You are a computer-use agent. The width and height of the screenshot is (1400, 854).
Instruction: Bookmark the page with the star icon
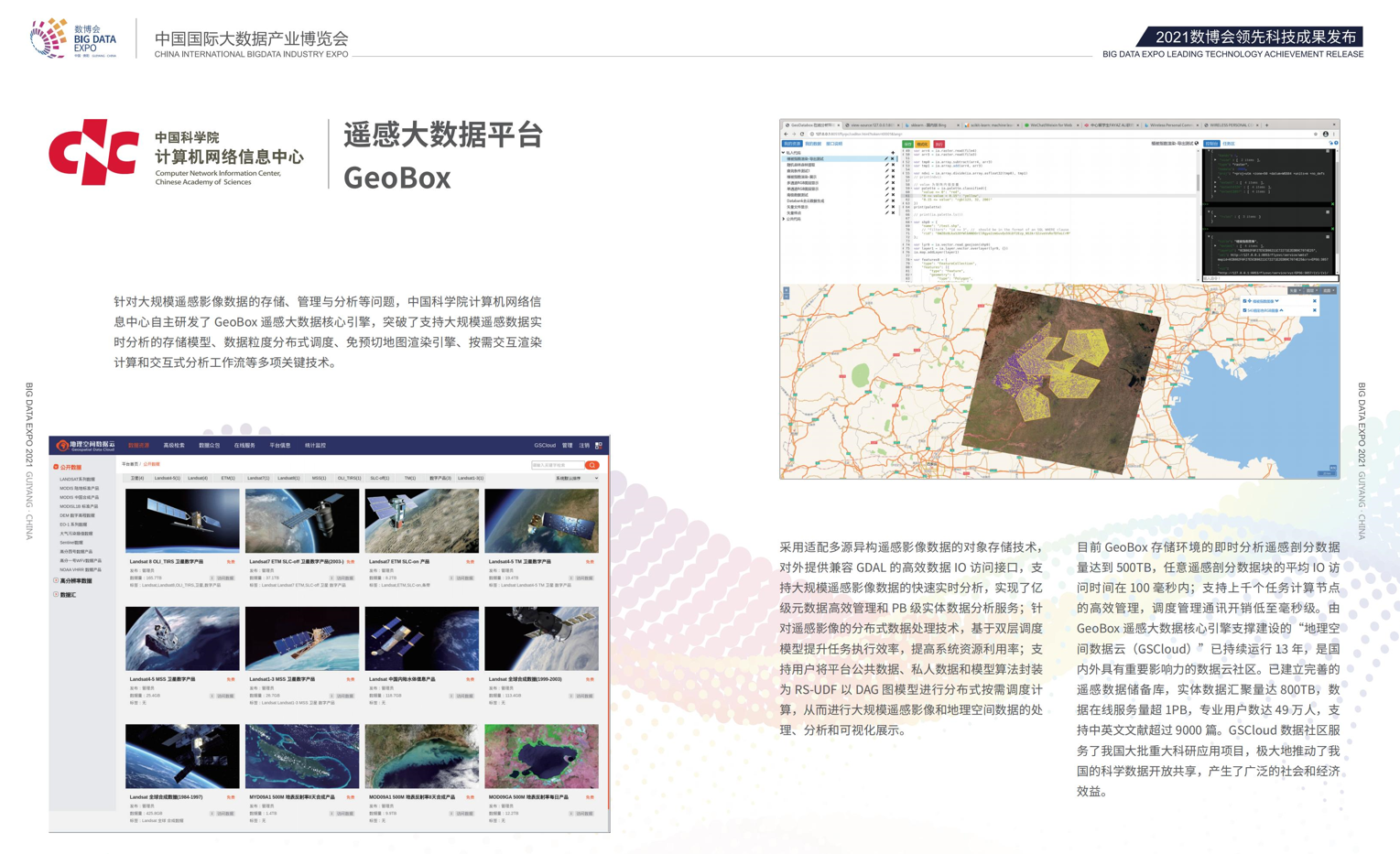click(1316, 134)
